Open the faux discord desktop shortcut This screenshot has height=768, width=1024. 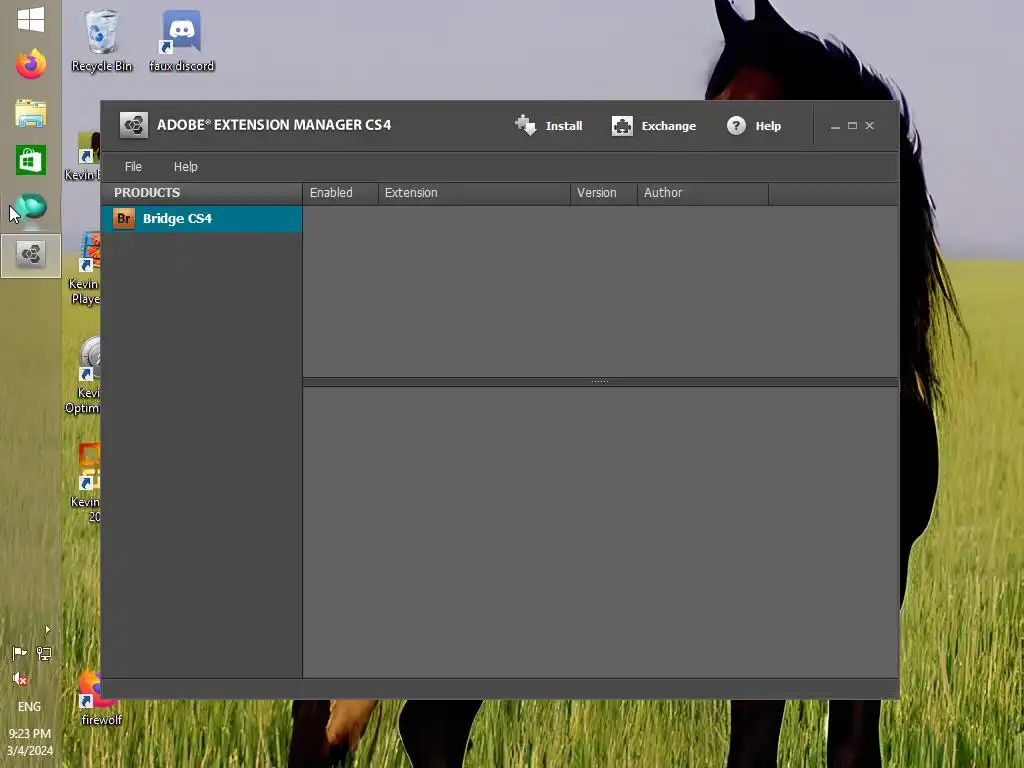click(182, 40)
